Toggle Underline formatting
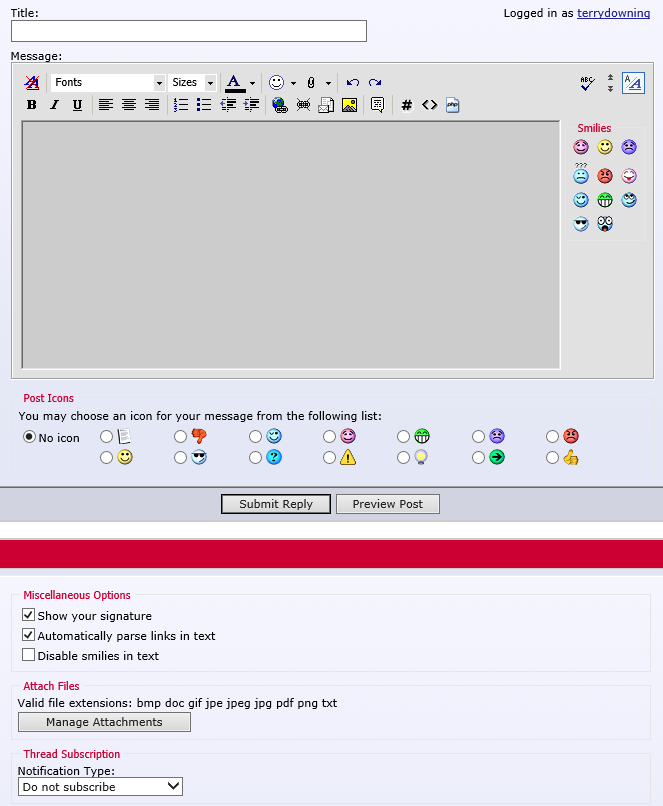 tap(77, 105)
